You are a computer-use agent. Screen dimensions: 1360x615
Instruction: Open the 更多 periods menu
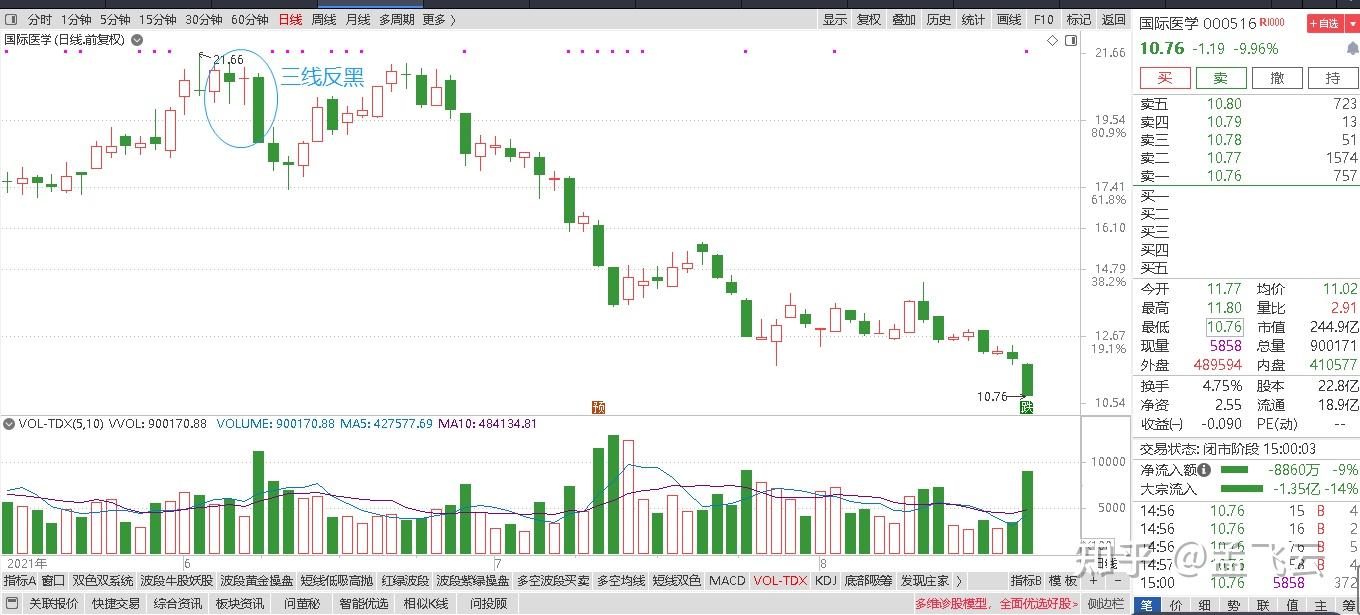point(439,19)
